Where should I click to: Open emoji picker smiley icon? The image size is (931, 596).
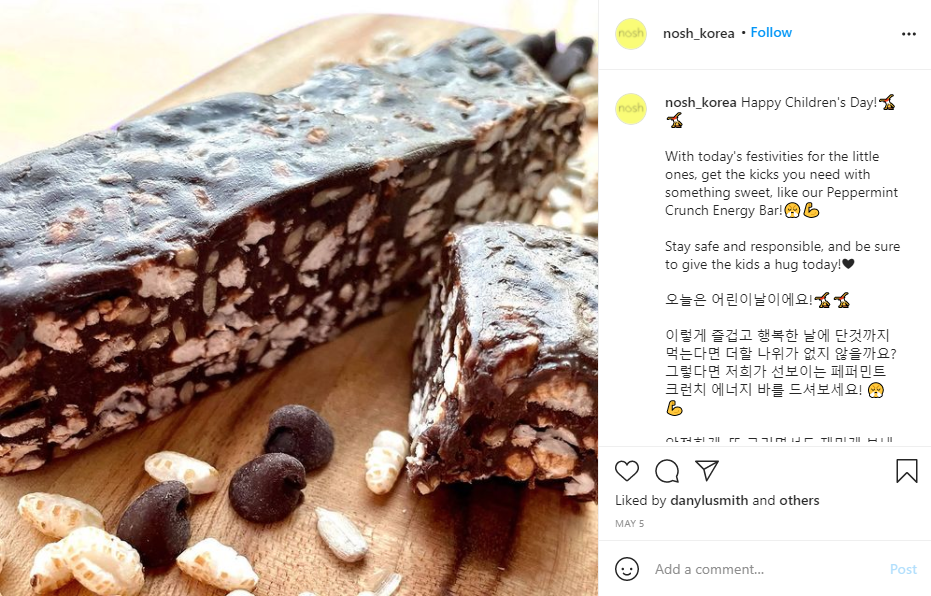[x=626, y=569]
